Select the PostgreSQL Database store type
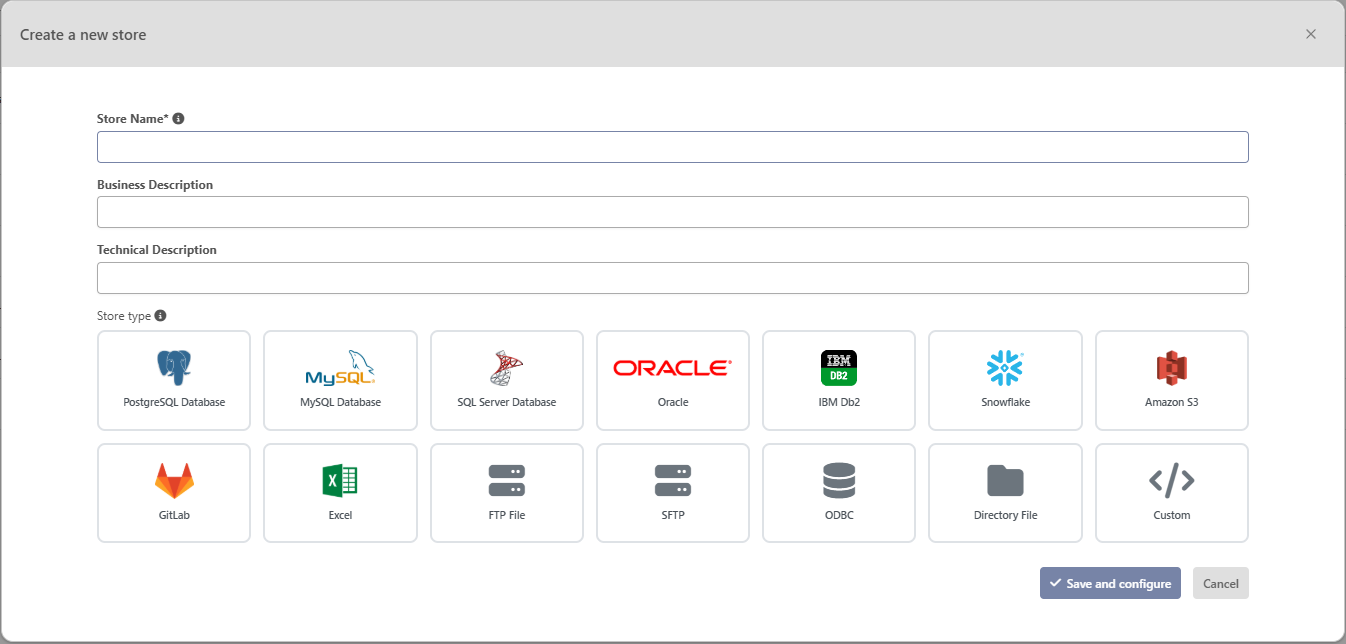1346x644 pixels. (174, 380)
